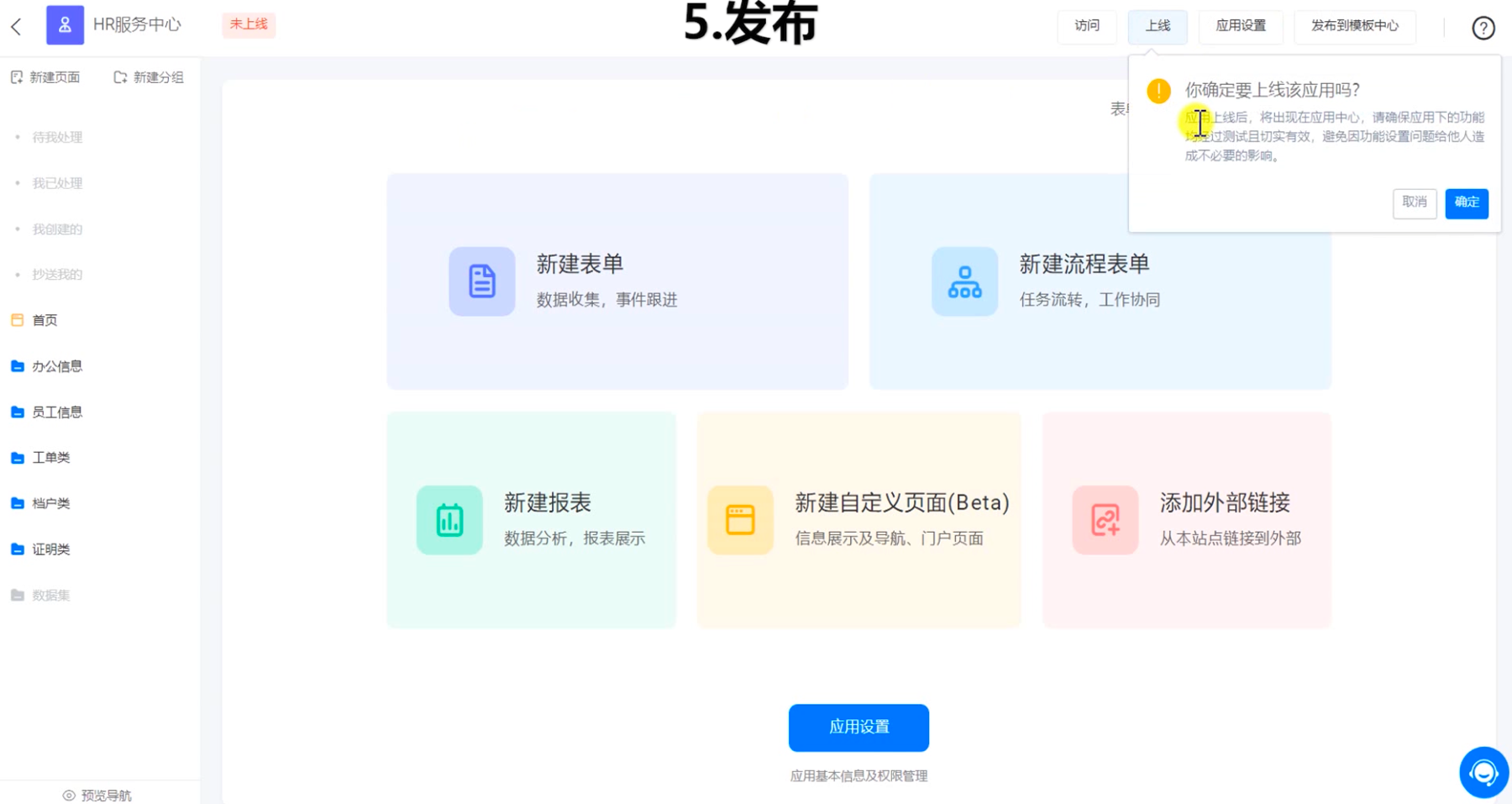1512x804 pixels.
Task: Click the 新建报表 chart icon
Action: click(x=449, y=520)
